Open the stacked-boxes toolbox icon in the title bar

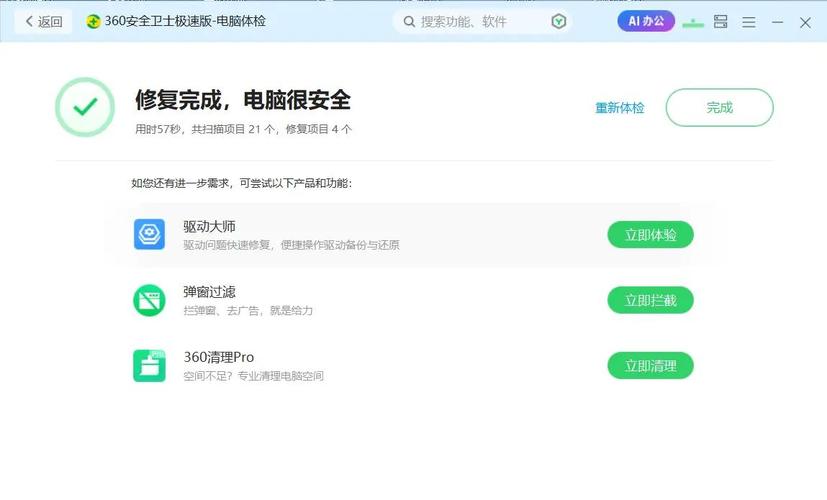(720, 22)
